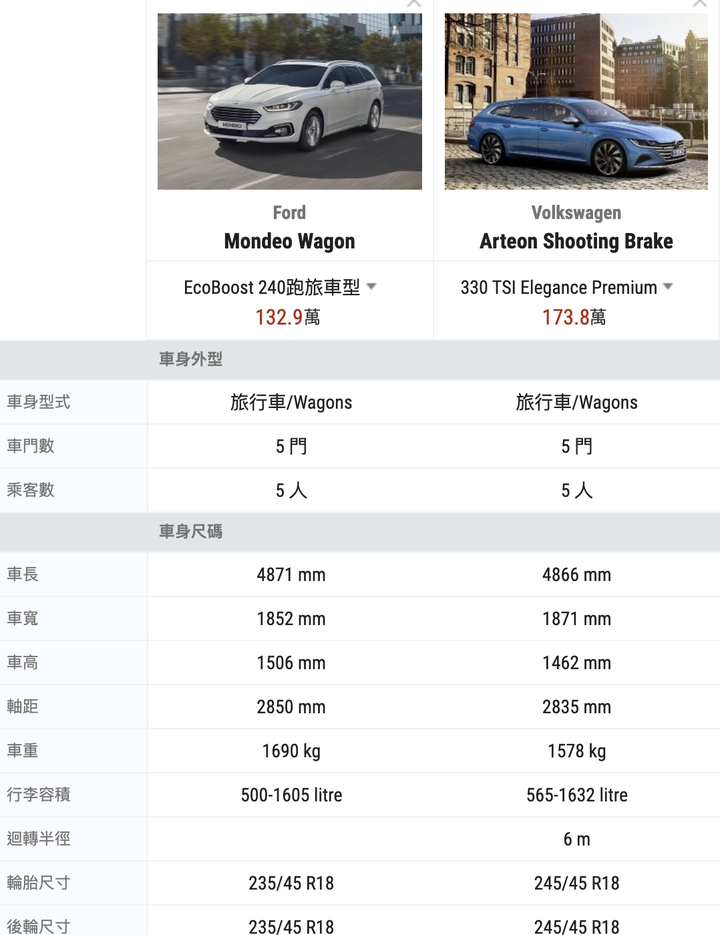Select the EcoBoost 240跑旅車型 trim selector
Screen dimensions: 720x935
272,288
